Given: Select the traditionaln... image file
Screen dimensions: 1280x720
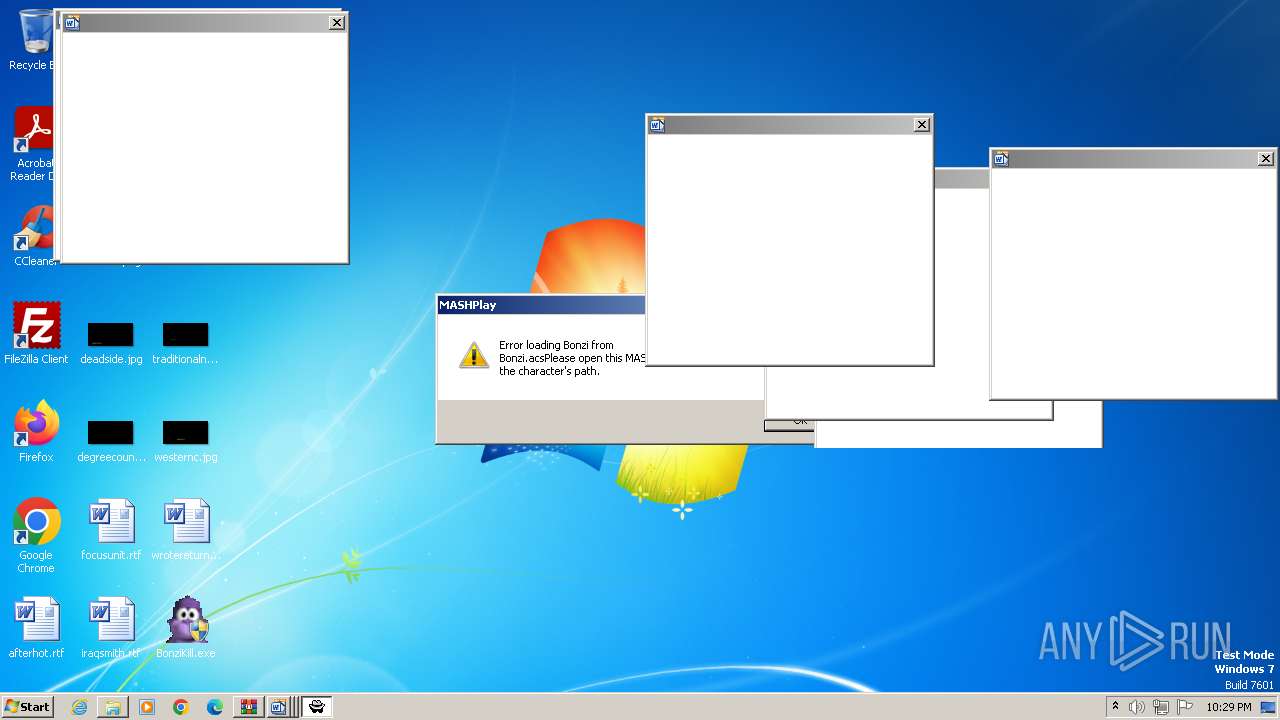Looking at the screenshot, I should coord(185,343).
